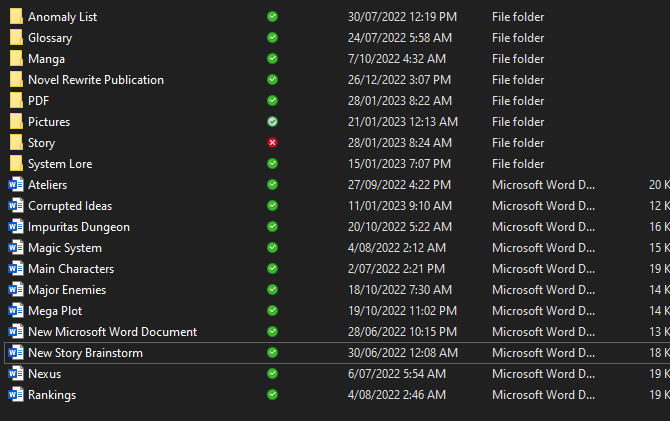Viewport: 670px width, 421px height.
Task: Click the New Story Brainstorm file name
Action: coord(85,353)
